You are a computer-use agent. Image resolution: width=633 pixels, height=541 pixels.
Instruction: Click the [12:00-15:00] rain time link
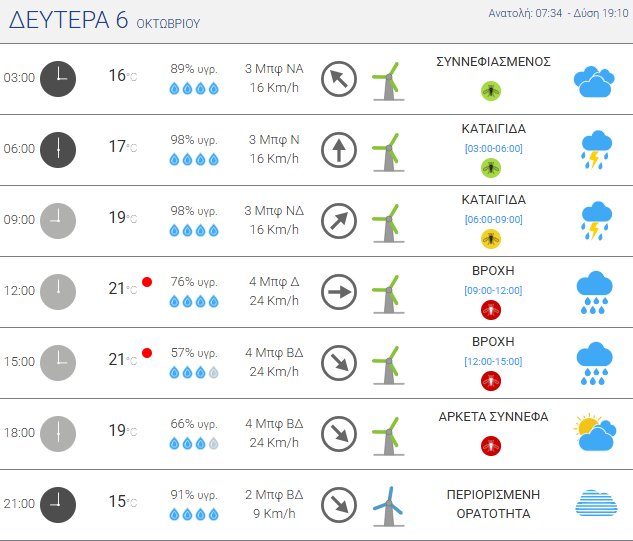click(493, 361)
